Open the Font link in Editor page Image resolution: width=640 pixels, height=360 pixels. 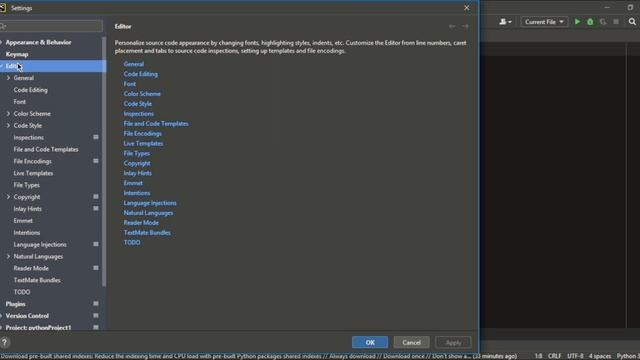pyautogui.click(x=130, y=84)
